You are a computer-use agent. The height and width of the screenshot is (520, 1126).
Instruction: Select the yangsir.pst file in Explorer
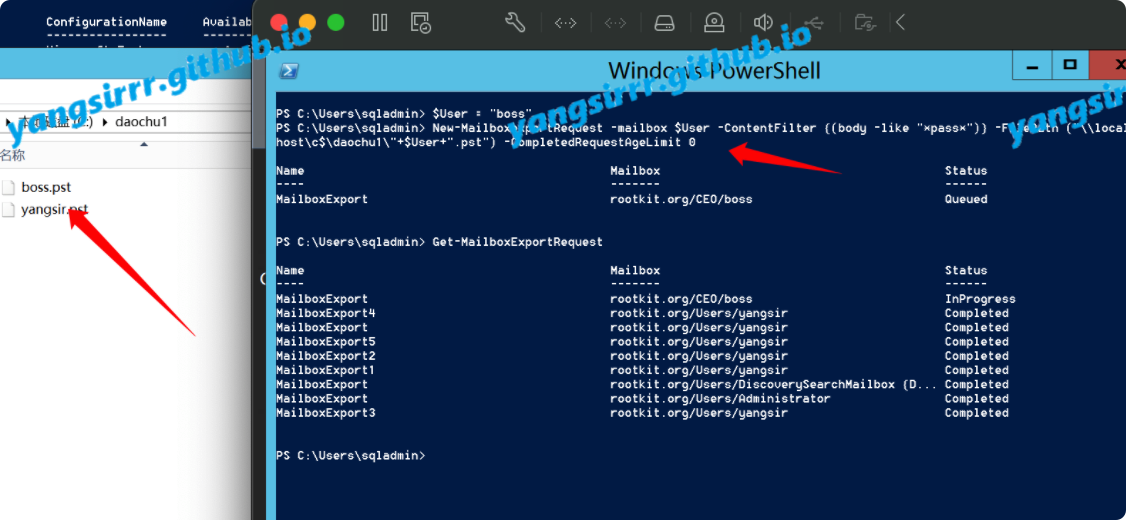coord(55,209)
